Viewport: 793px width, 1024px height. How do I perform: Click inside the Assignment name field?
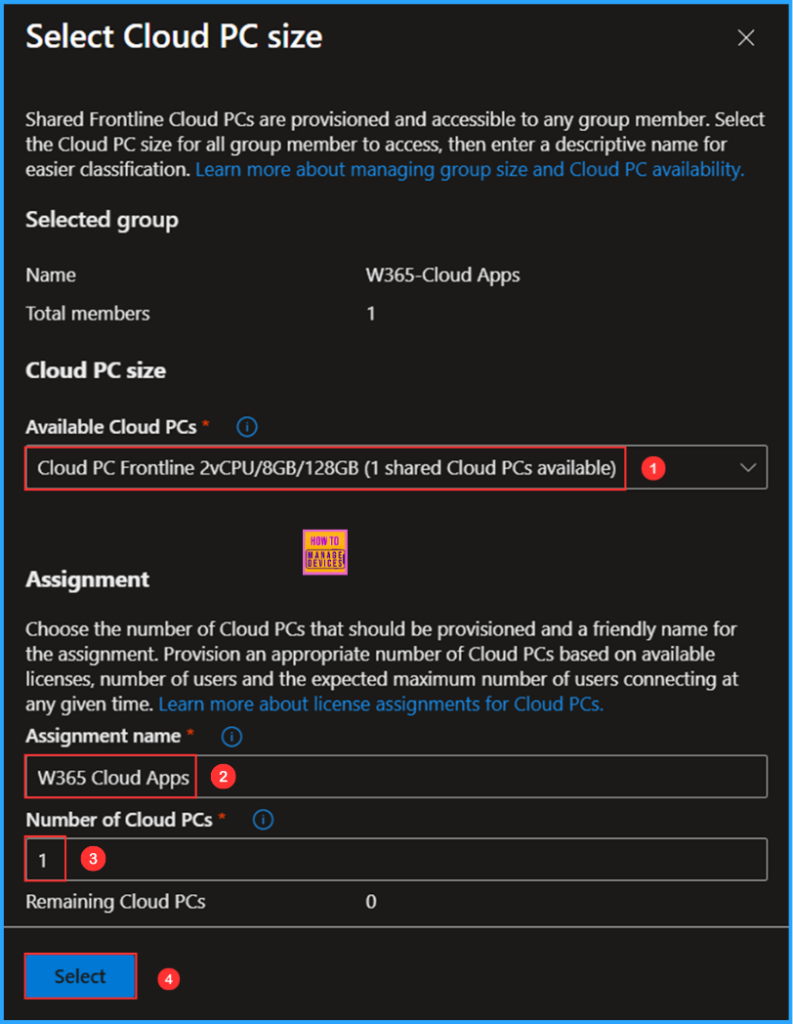click(400, 776)
